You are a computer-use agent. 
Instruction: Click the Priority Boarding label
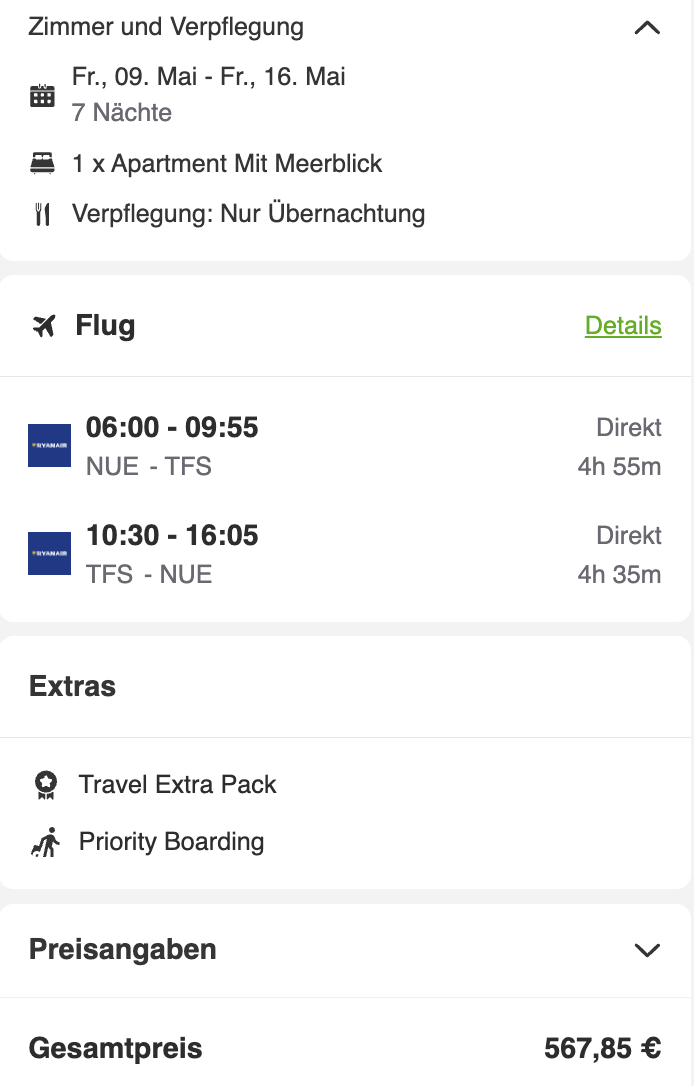click(172, 842)
